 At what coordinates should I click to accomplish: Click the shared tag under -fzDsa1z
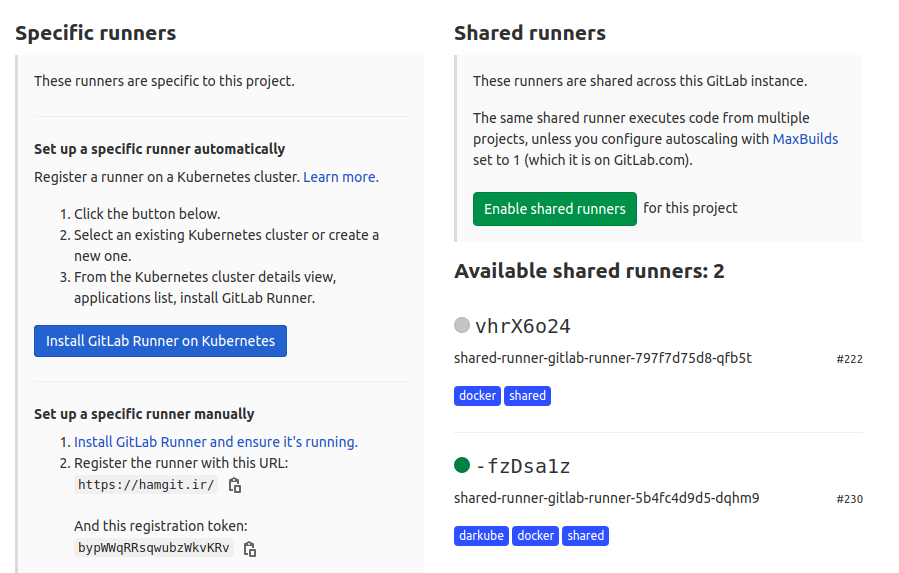585,536
